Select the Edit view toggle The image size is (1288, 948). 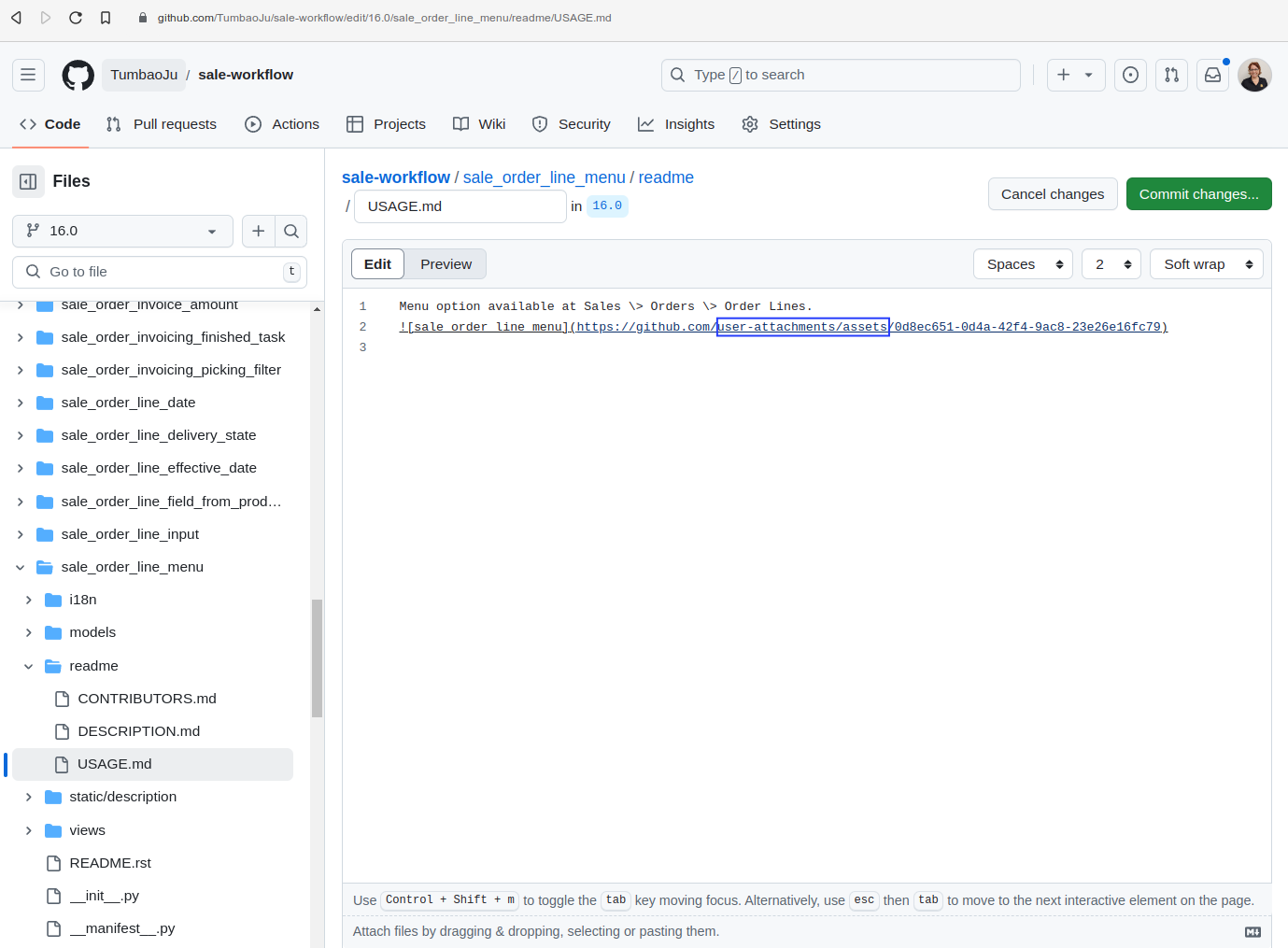(377, 264)
